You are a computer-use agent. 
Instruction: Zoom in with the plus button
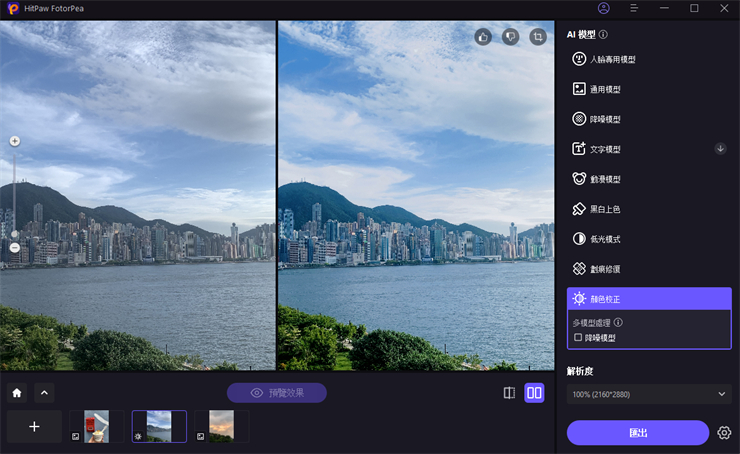(x=15, y=141)
